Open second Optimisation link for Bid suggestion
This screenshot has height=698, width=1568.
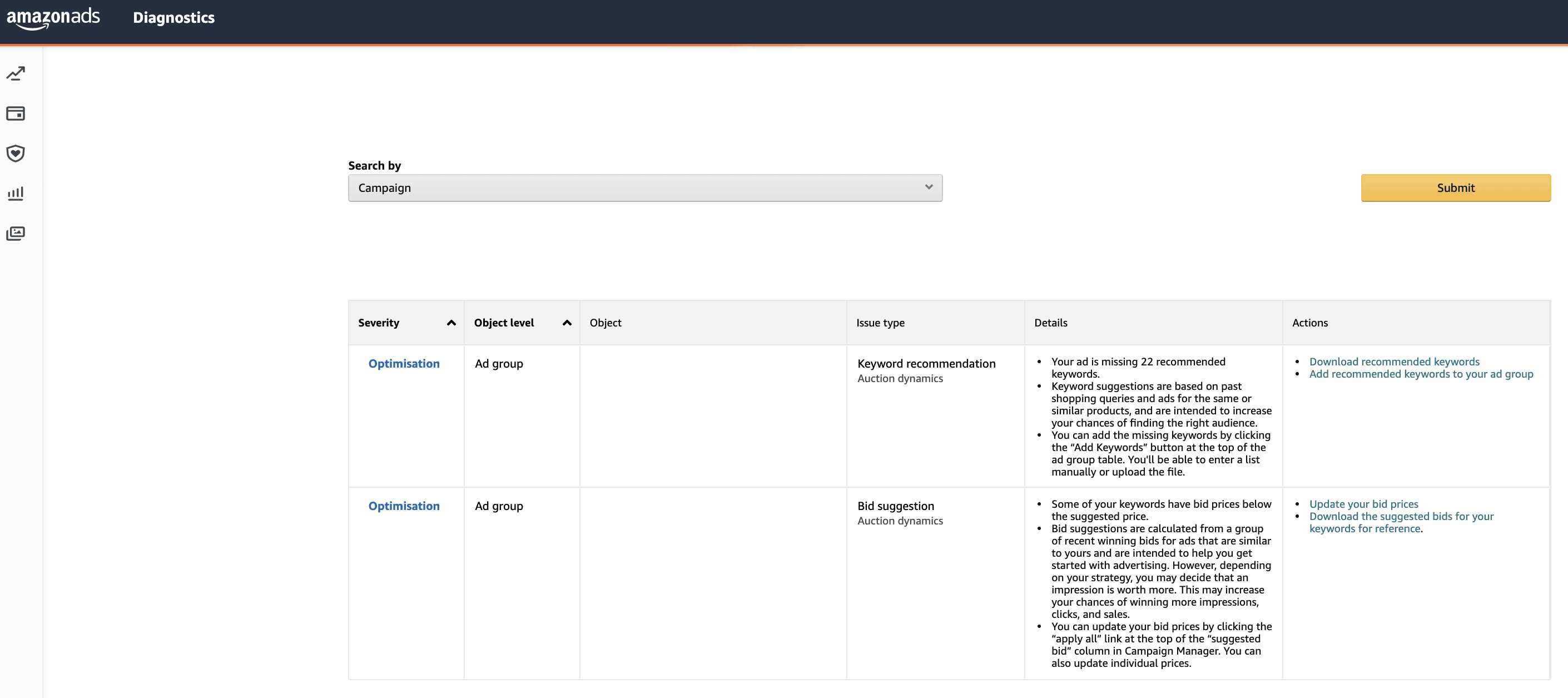point(404,506)
